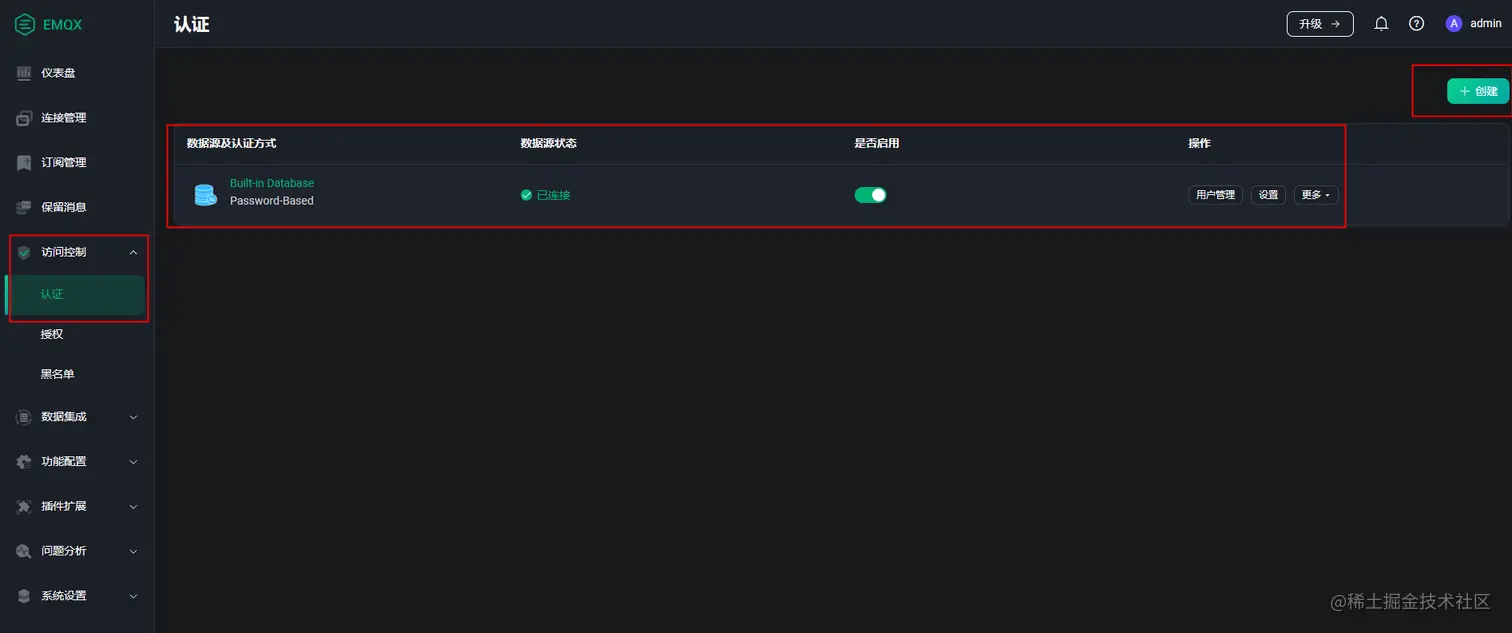Click the EMQX logo icon

25,24
